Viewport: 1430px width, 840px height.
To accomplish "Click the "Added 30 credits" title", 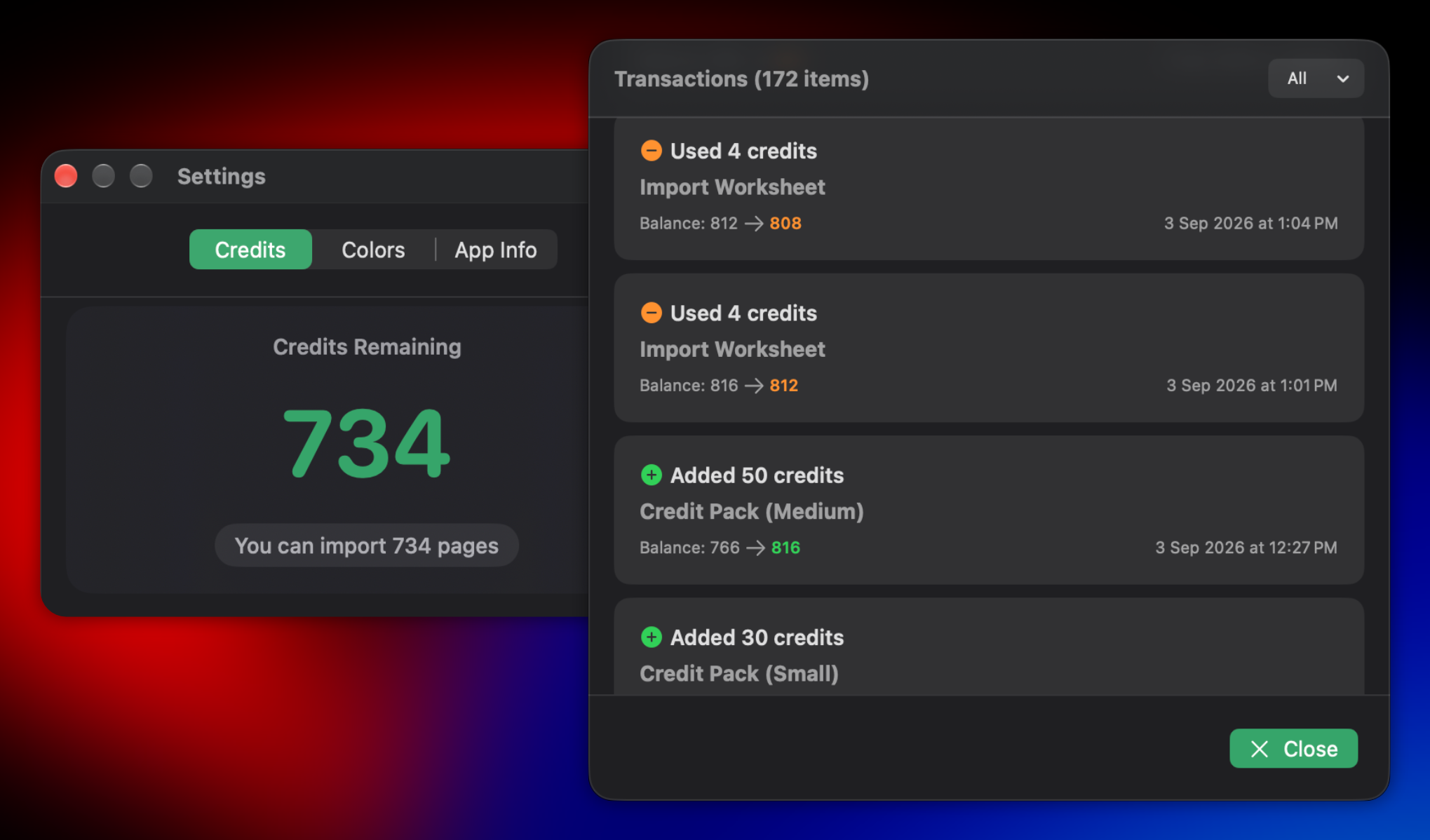I will click(757, 637).
